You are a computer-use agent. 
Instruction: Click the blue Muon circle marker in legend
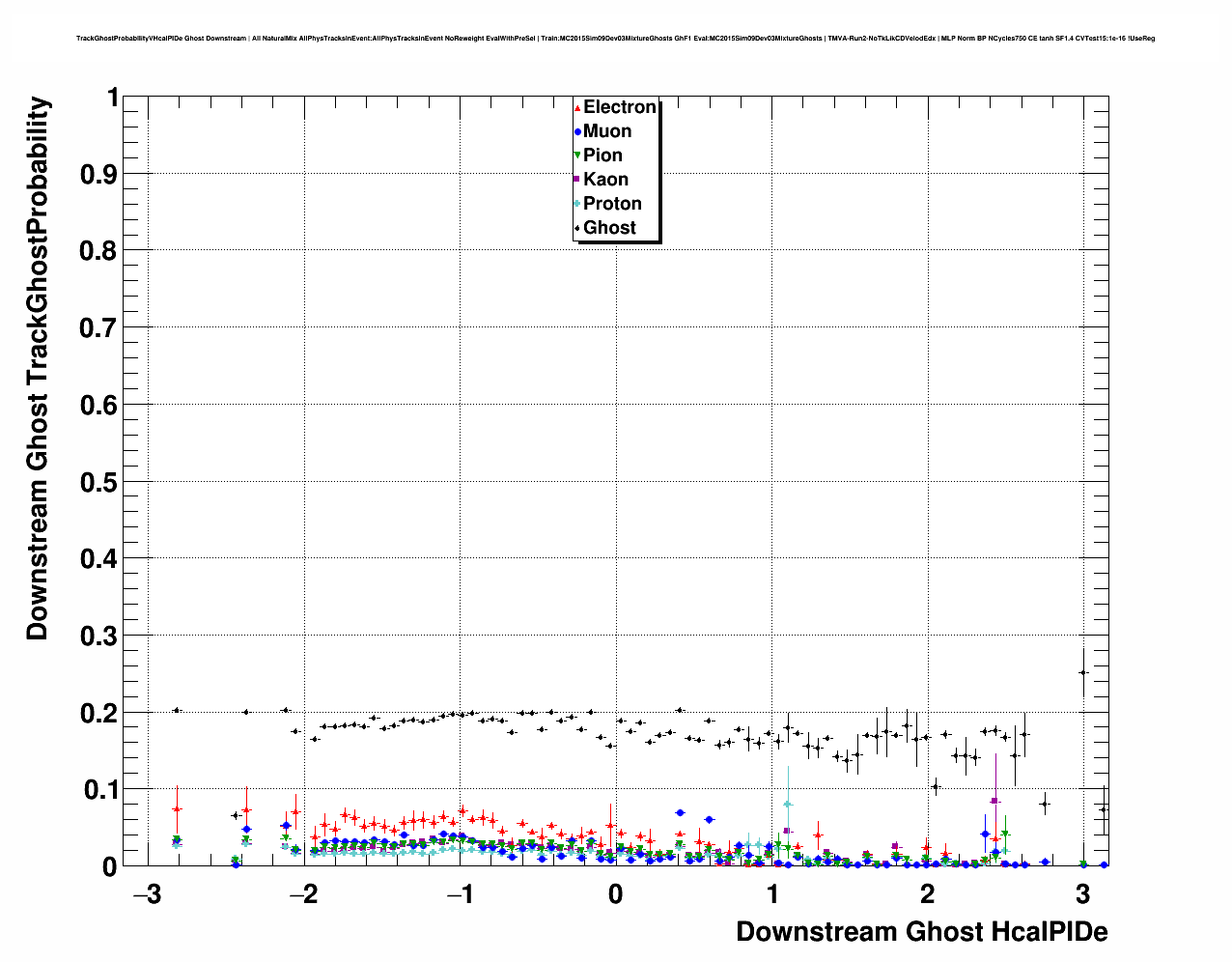click(577, 131)
